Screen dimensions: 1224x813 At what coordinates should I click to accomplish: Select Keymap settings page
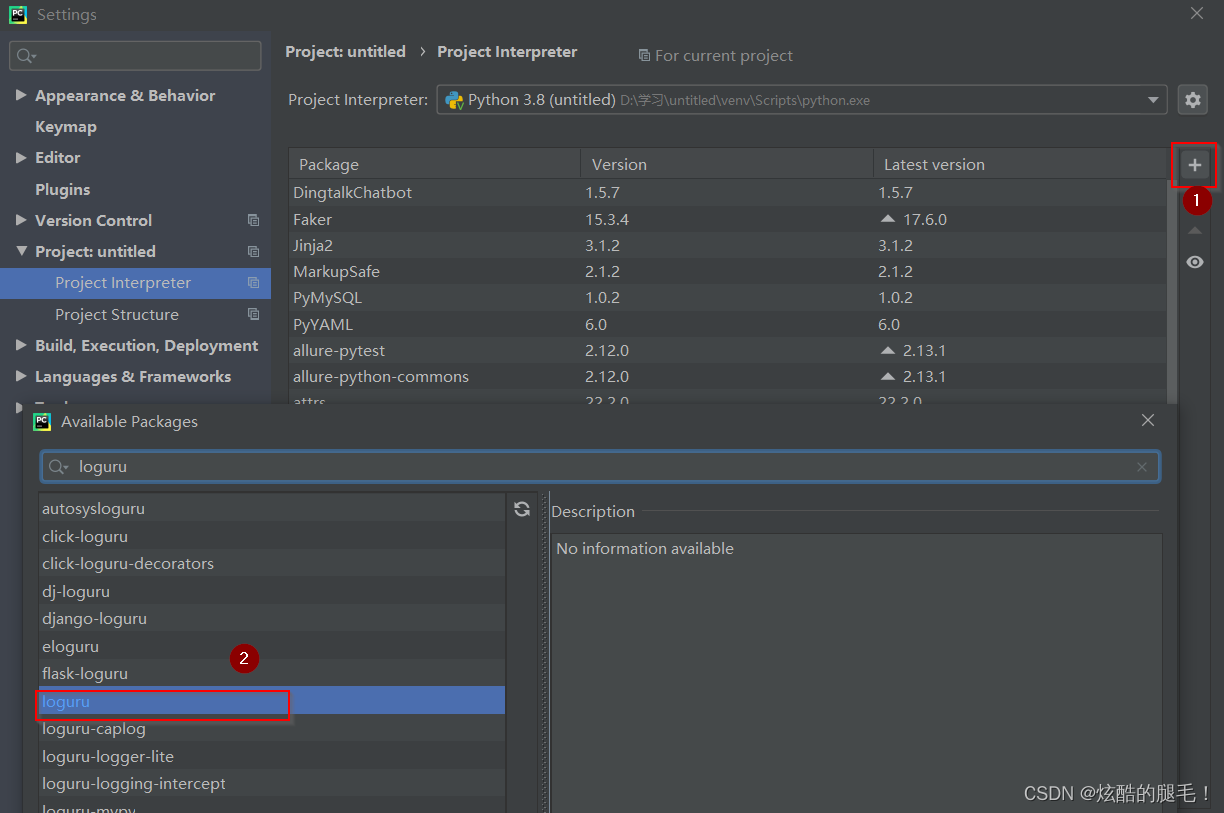[66, 126]
